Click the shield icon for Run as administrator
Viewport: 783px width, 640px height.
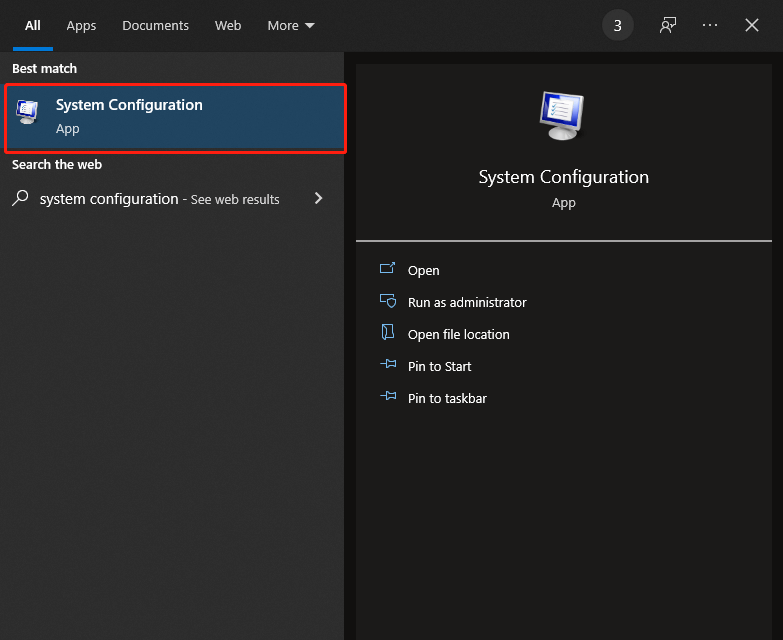tap(388, 302)
